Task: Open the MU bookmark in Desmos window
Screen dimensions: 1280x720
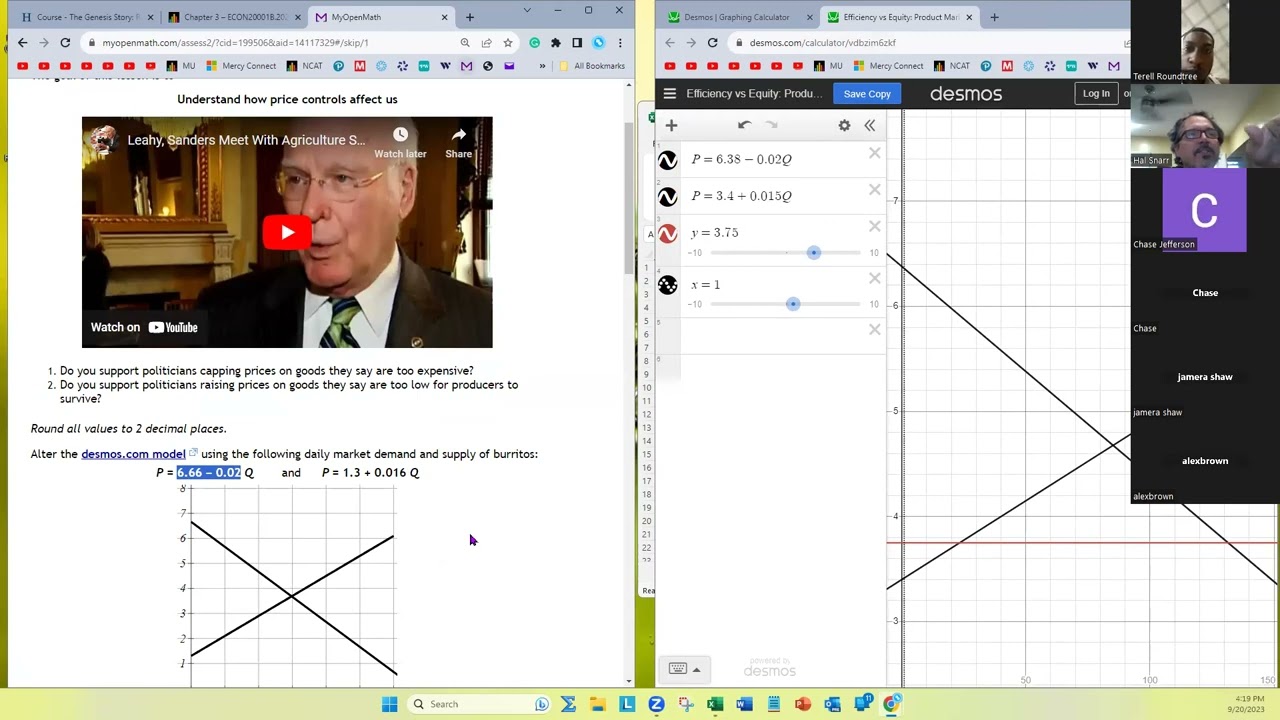Action: pos(828,66)
